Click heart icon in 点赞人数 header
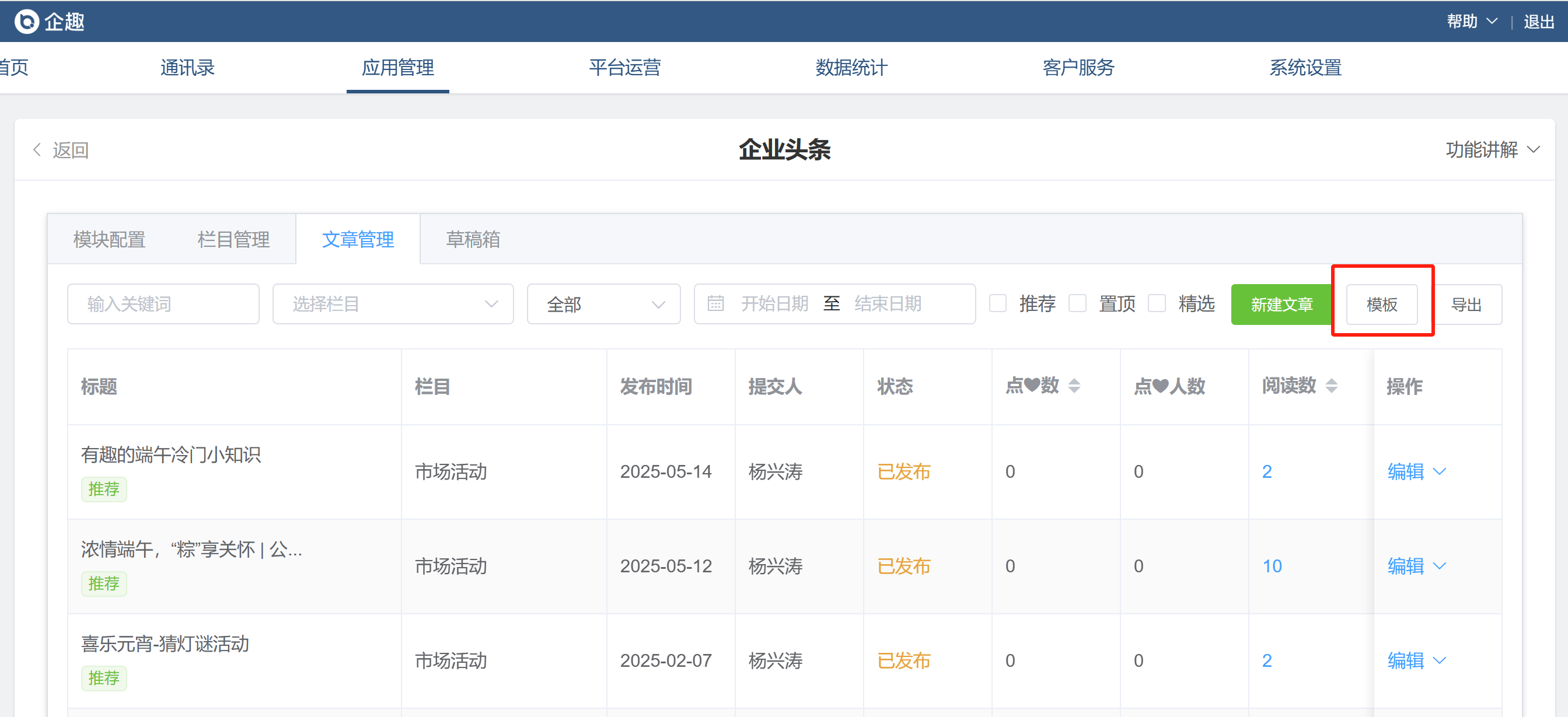 pos(1160,385)
